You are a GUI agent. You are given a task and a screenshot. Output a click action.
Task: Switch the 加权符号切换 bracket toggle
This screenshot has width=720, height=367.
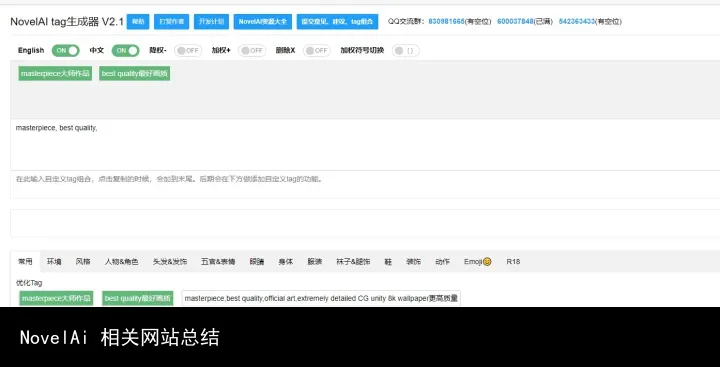[405, 51]
